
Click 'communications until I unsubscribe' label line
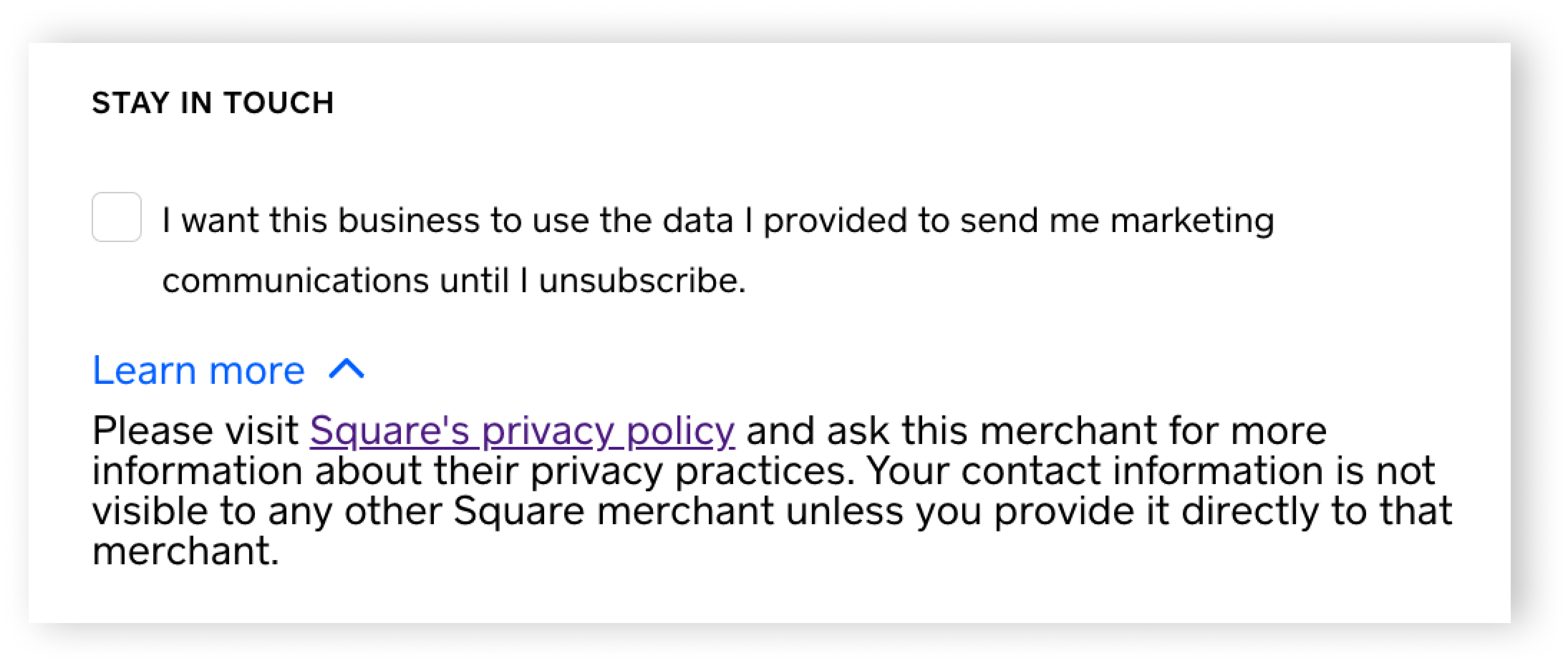(x=454, y=281)
